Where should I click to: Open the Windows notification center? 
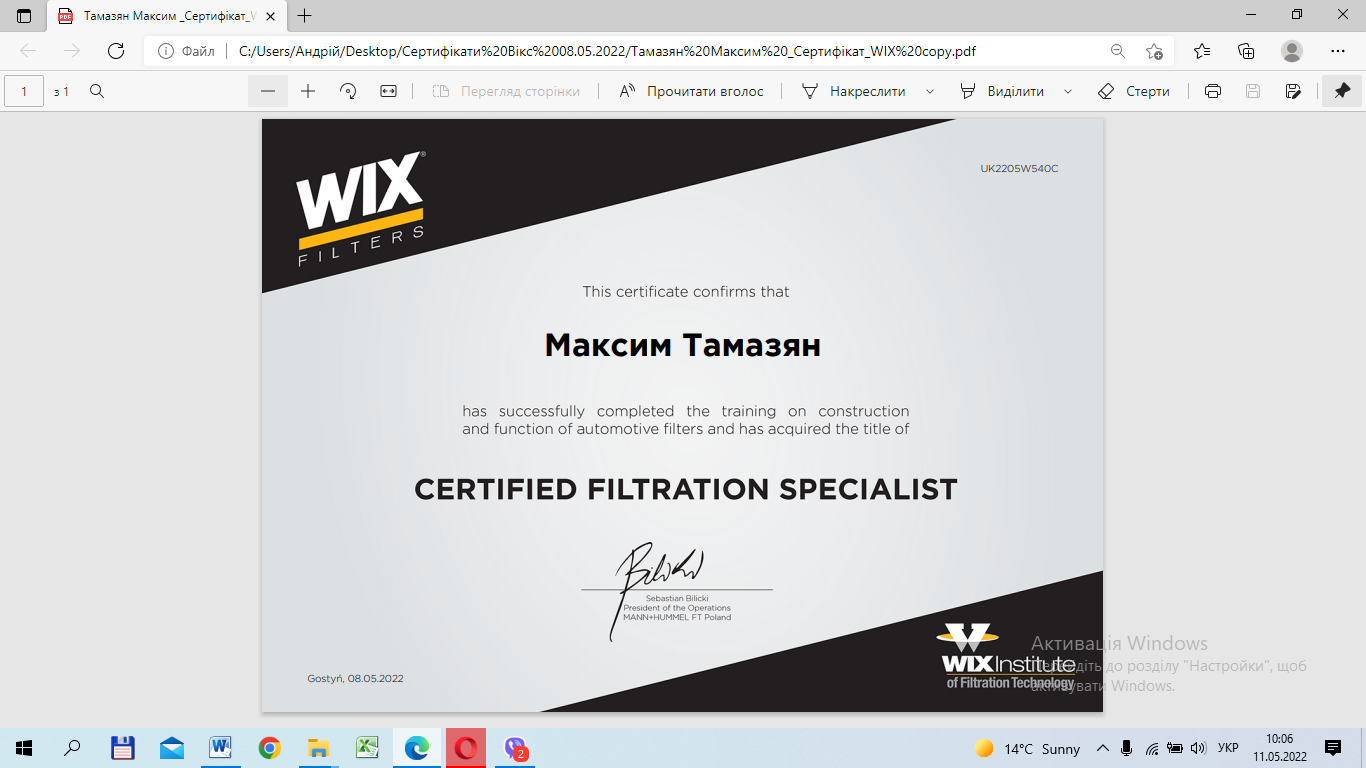[1333, 748]
